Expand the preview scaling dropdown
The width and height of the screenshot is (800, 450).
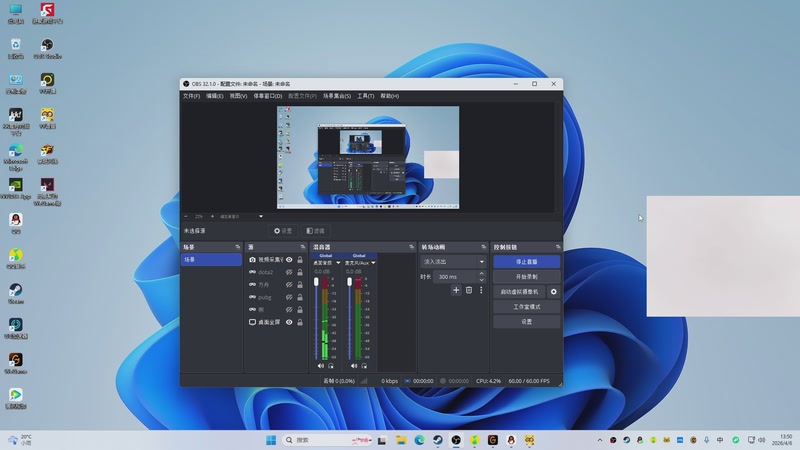point(261,216)
